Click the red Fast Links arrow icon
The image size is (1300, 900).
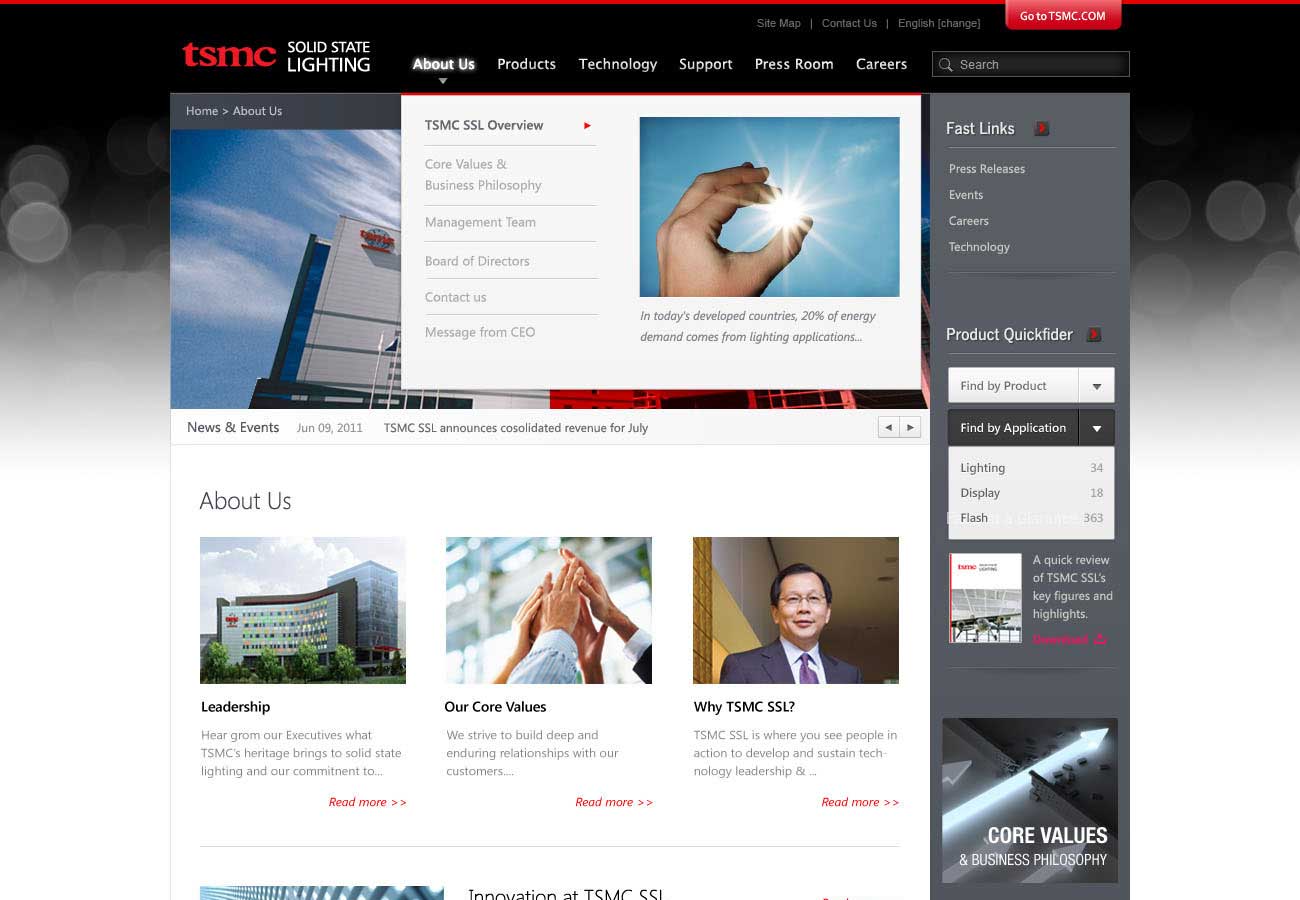click(x=1041, y=129)
